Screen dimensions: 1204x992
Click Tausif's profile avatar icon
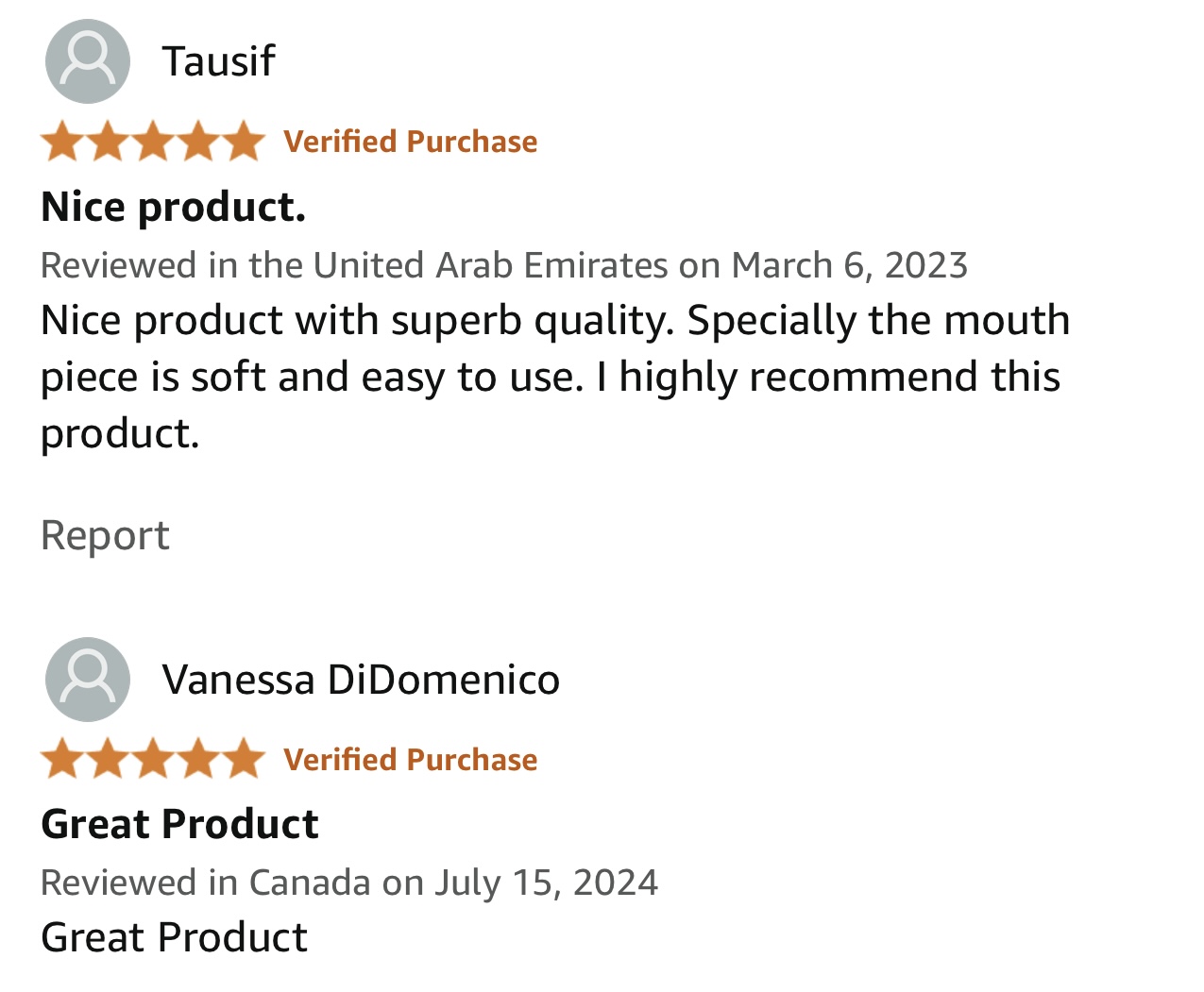click(x=87, y=60)
